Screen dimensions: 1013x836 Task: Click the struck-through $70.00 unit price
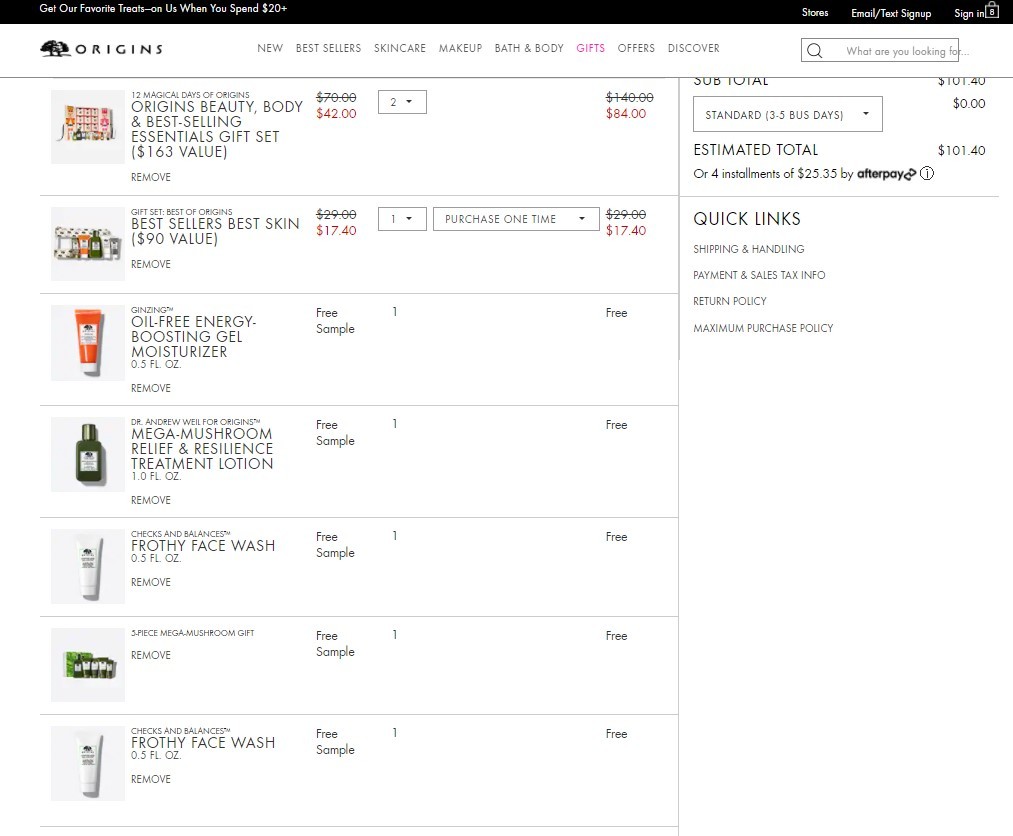(x=336, y=98)
